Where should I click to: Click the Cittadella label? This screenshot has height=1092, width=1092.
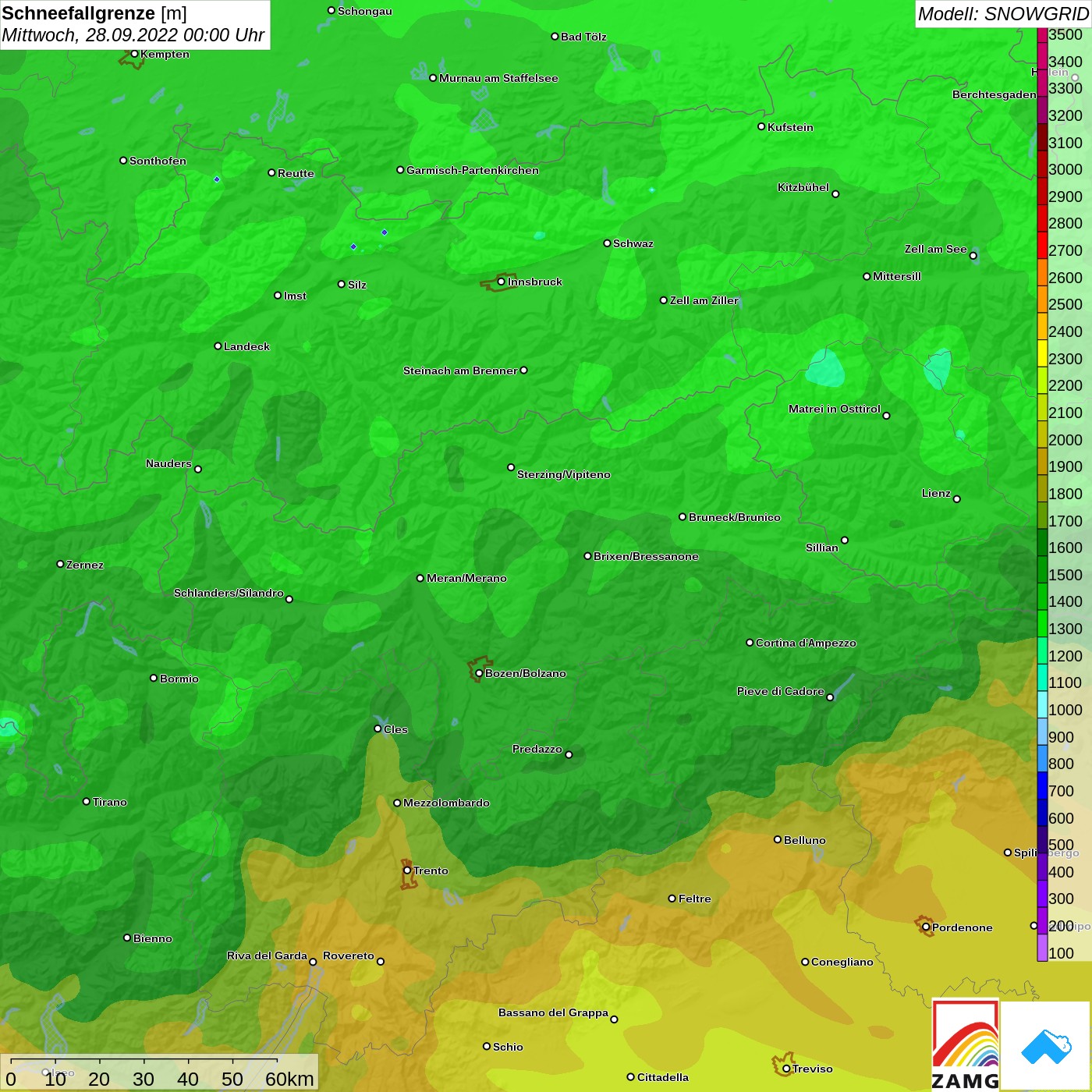[x=662, y=1077]
